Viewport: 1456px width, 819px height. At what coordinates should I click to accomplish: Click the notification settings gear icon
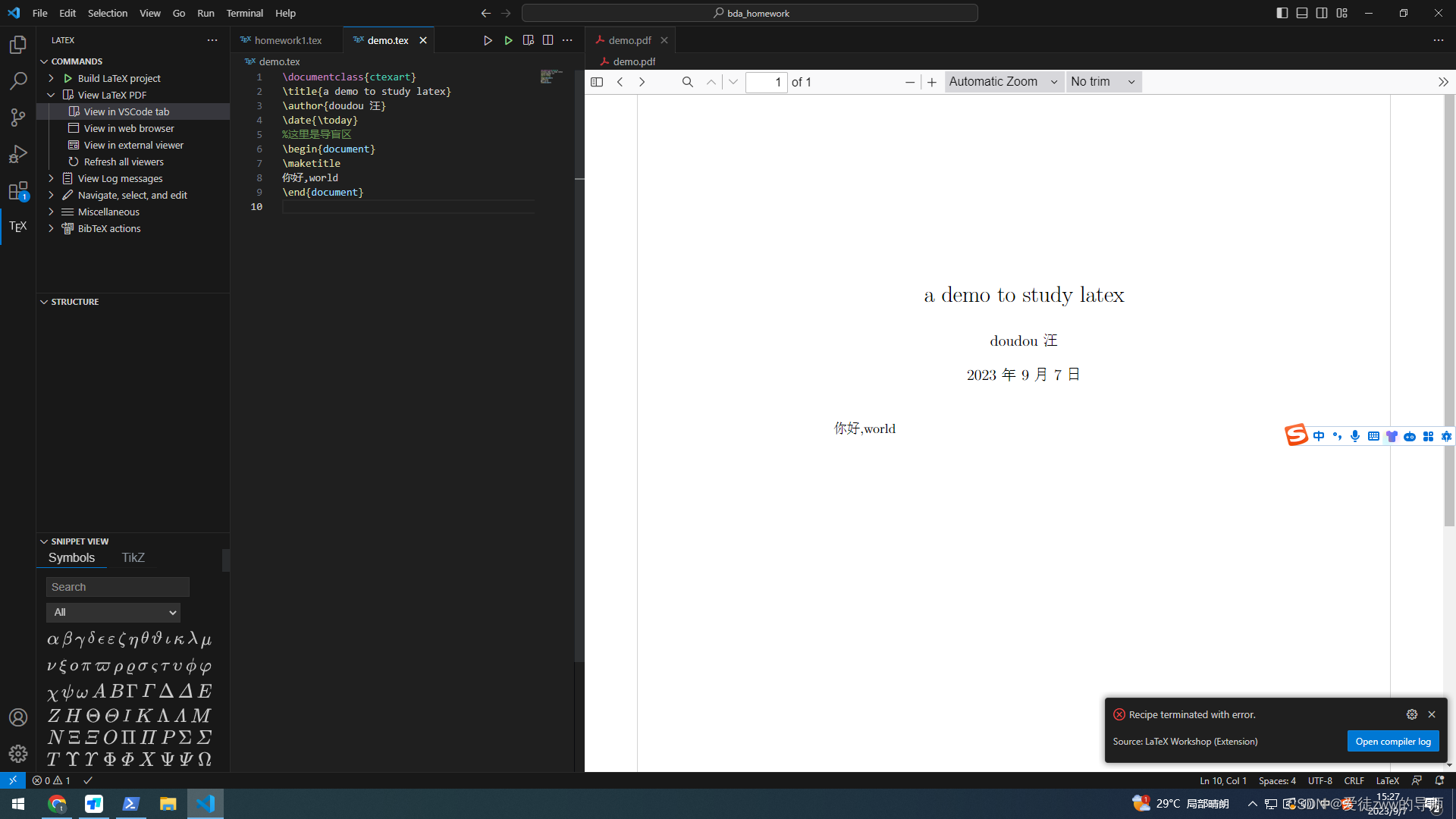(1411, 714)
